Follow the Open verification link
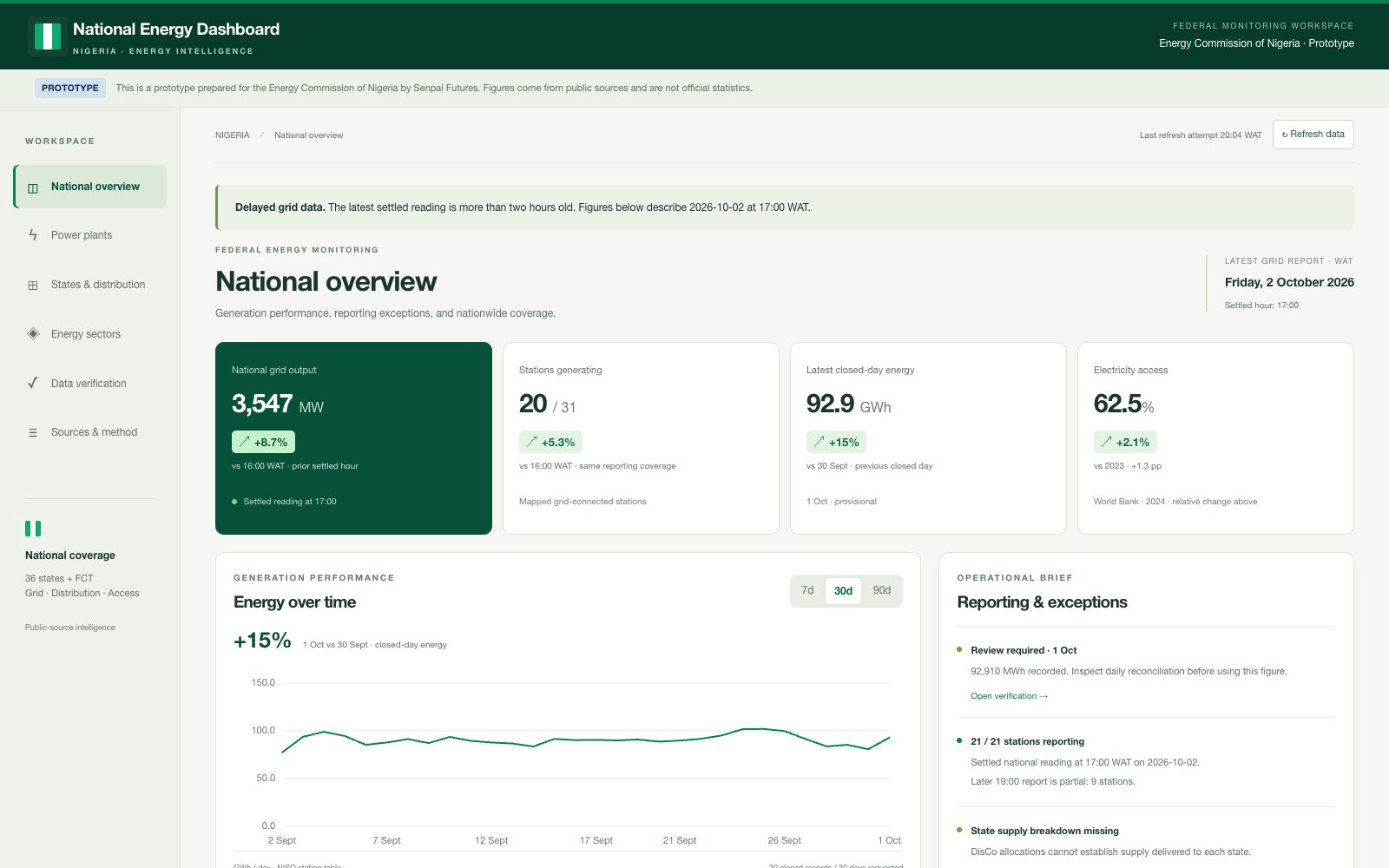Screen dimensions: 1389x868 coord(1010,696)
